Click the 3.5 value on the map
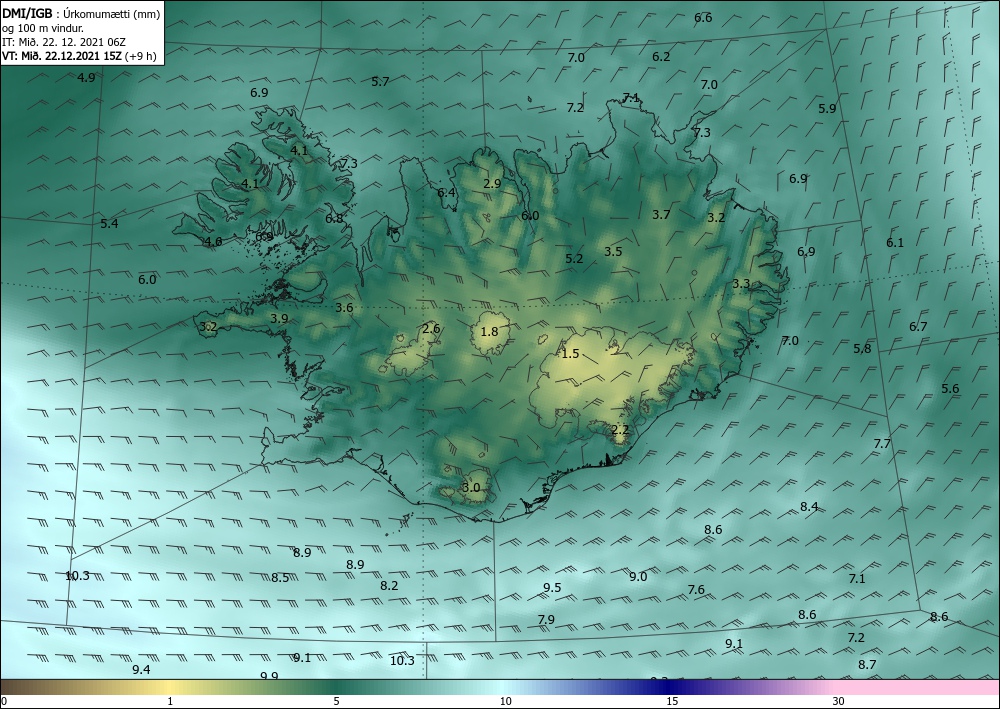The image size is (1000, 709). 613,252
